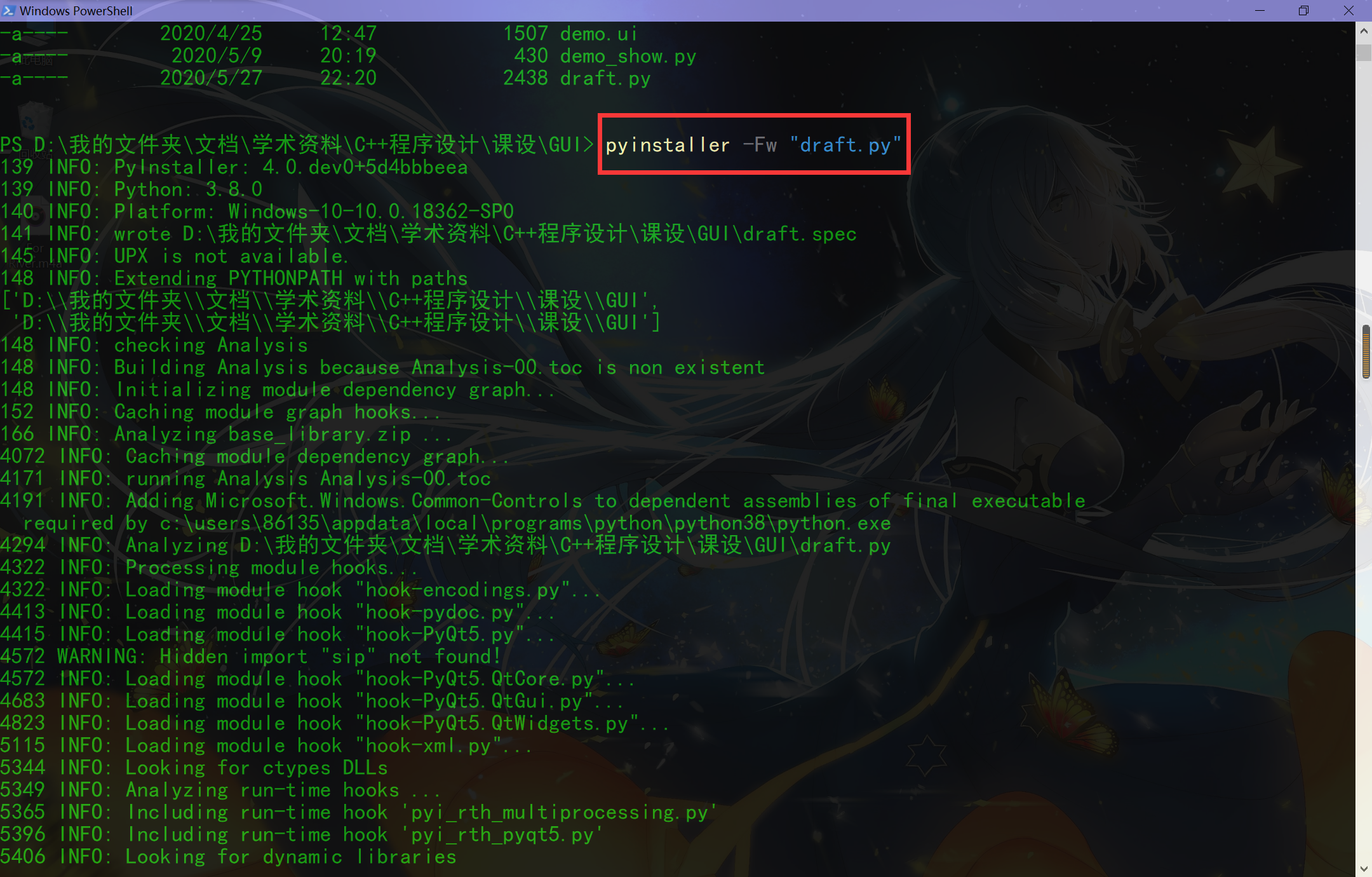Click the 'draft.py' filename in the directory listing
This screenshot has width=1372, height=877.
(x=604, y=78)
